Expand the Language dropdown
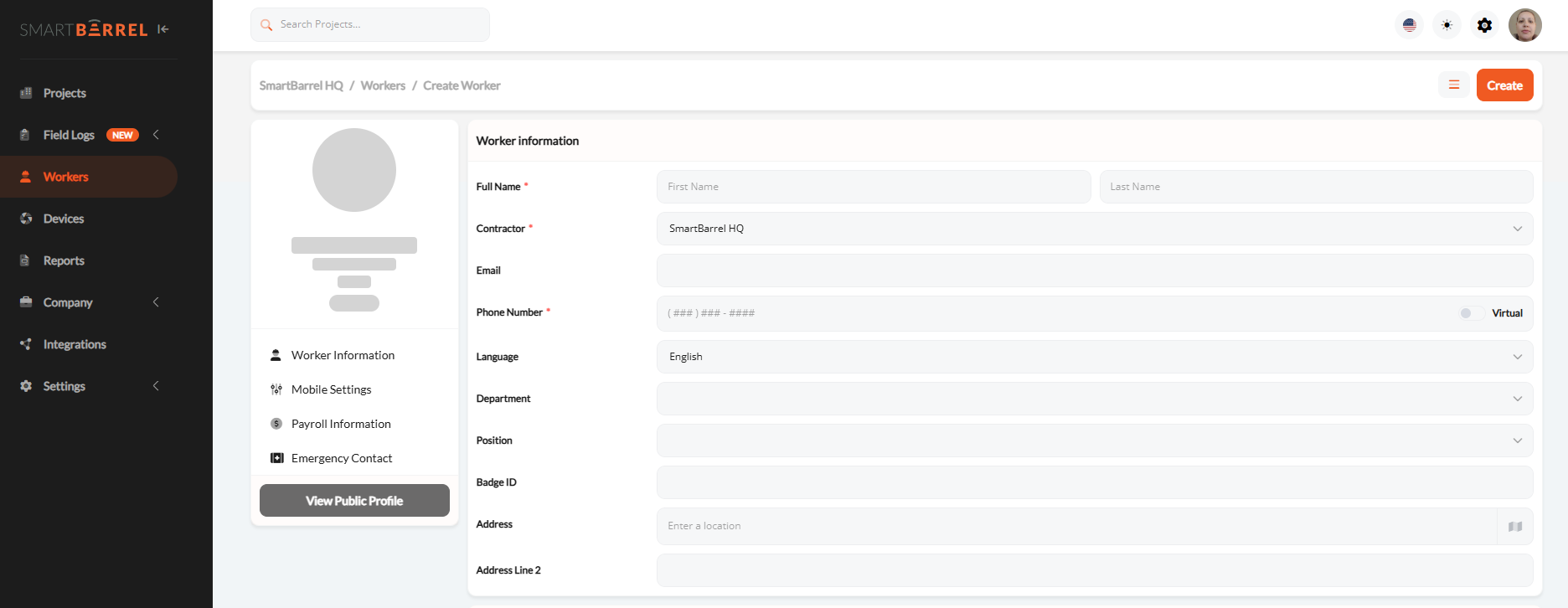This screenshot has height=608, width=1568. [x=1094, y=357]
